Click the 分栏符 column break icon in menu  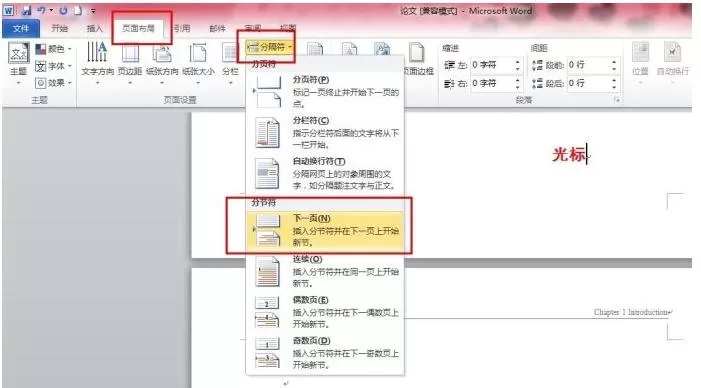pyautogui.click(x=268, y=132)
